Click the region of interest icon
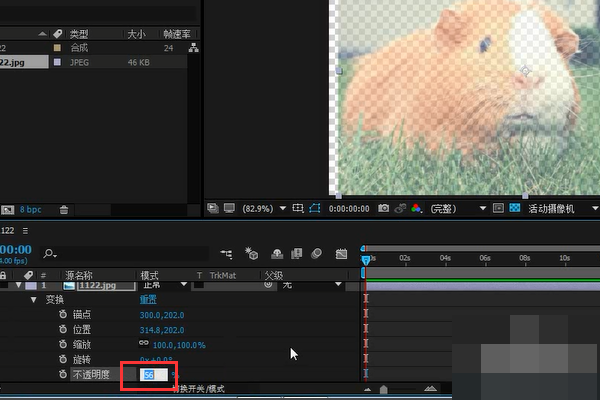Viewport: 600px width, 400px height. [298, 208]
